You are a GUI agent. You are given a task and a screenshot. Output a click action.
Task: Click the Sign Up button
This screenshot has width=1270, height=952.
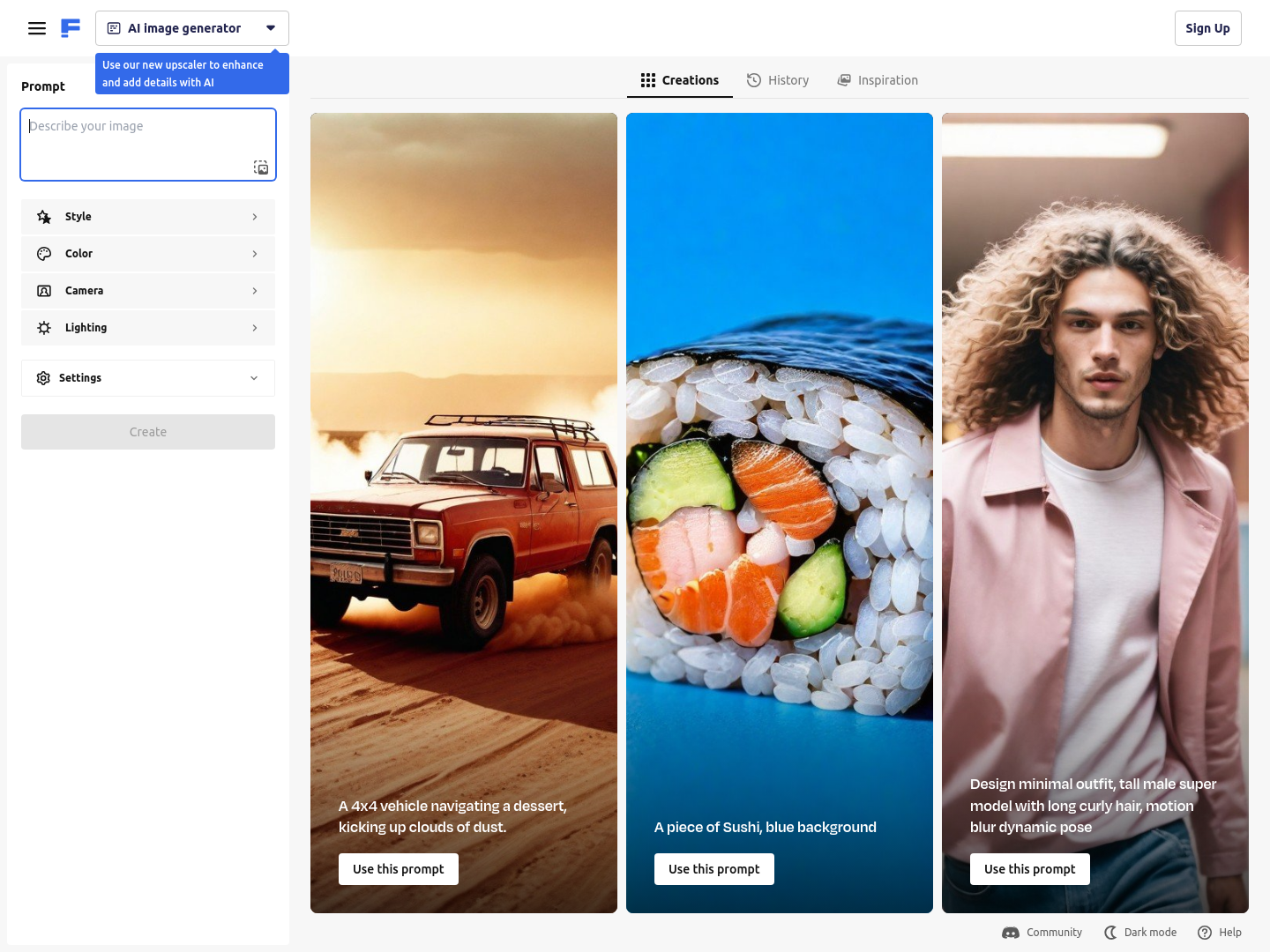point(1207,28)
